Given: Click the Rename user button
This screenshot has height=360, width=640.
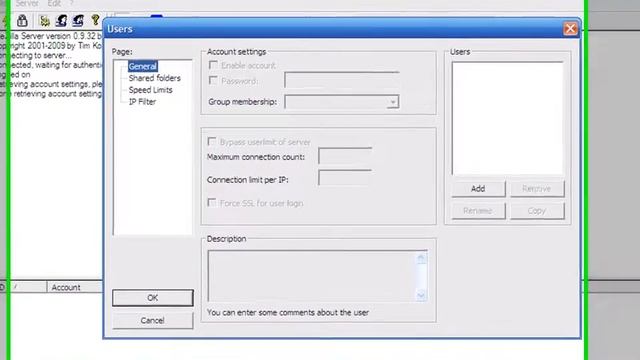Looking at the screenshot, I should pos(478,211).
